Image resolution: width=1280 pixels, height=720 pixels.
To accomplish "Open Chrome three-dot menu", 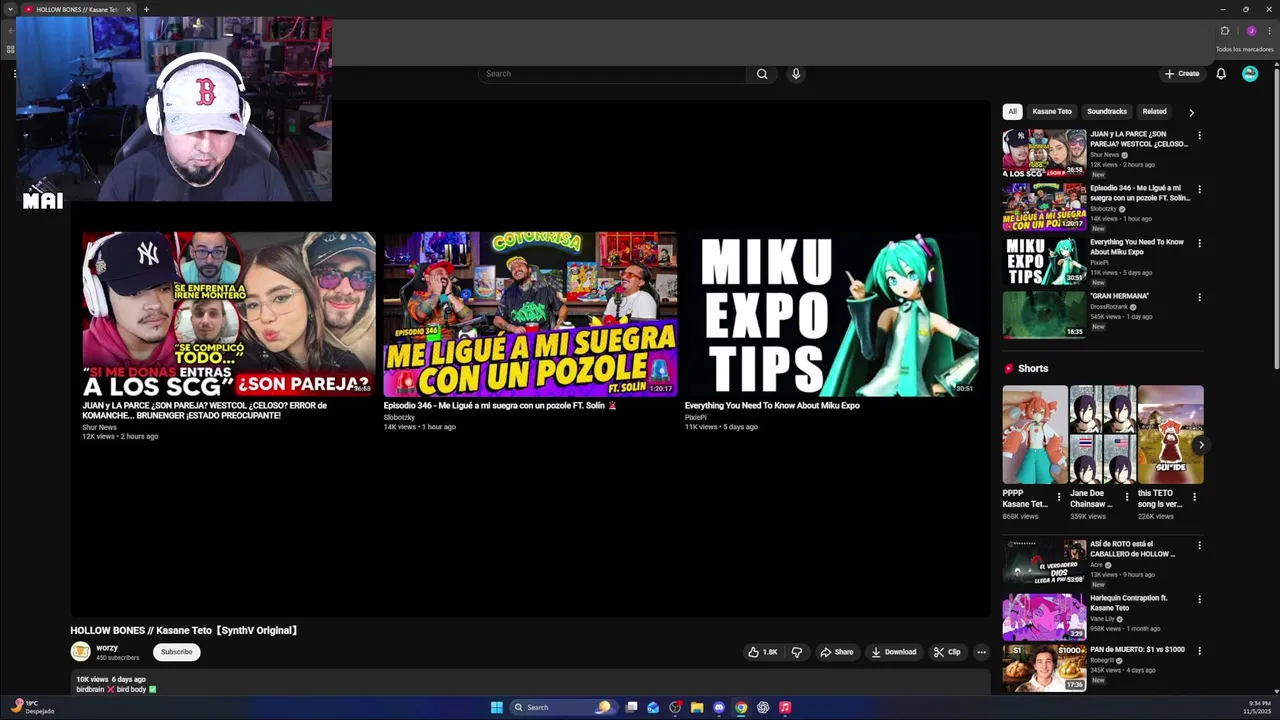I will (x=1269, y=31).
